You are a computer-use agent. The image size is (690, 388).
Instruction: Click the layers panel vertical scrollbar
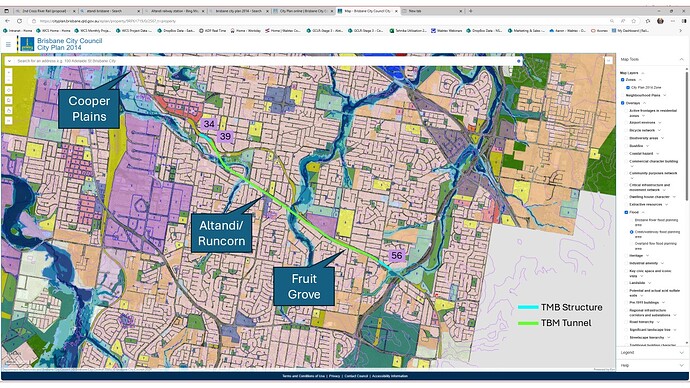click(x=686, y=132)
